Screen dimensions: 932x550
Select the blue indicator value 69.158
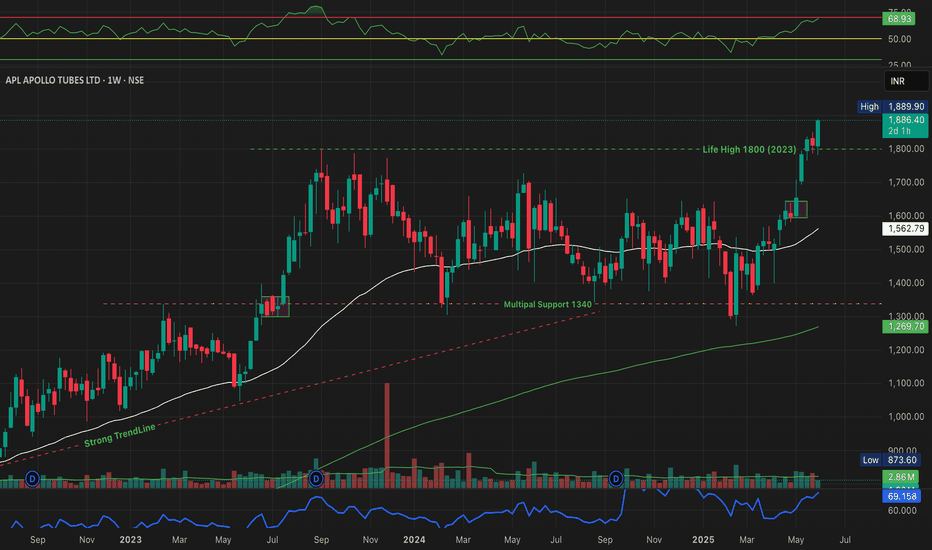[x=901, y=496]
